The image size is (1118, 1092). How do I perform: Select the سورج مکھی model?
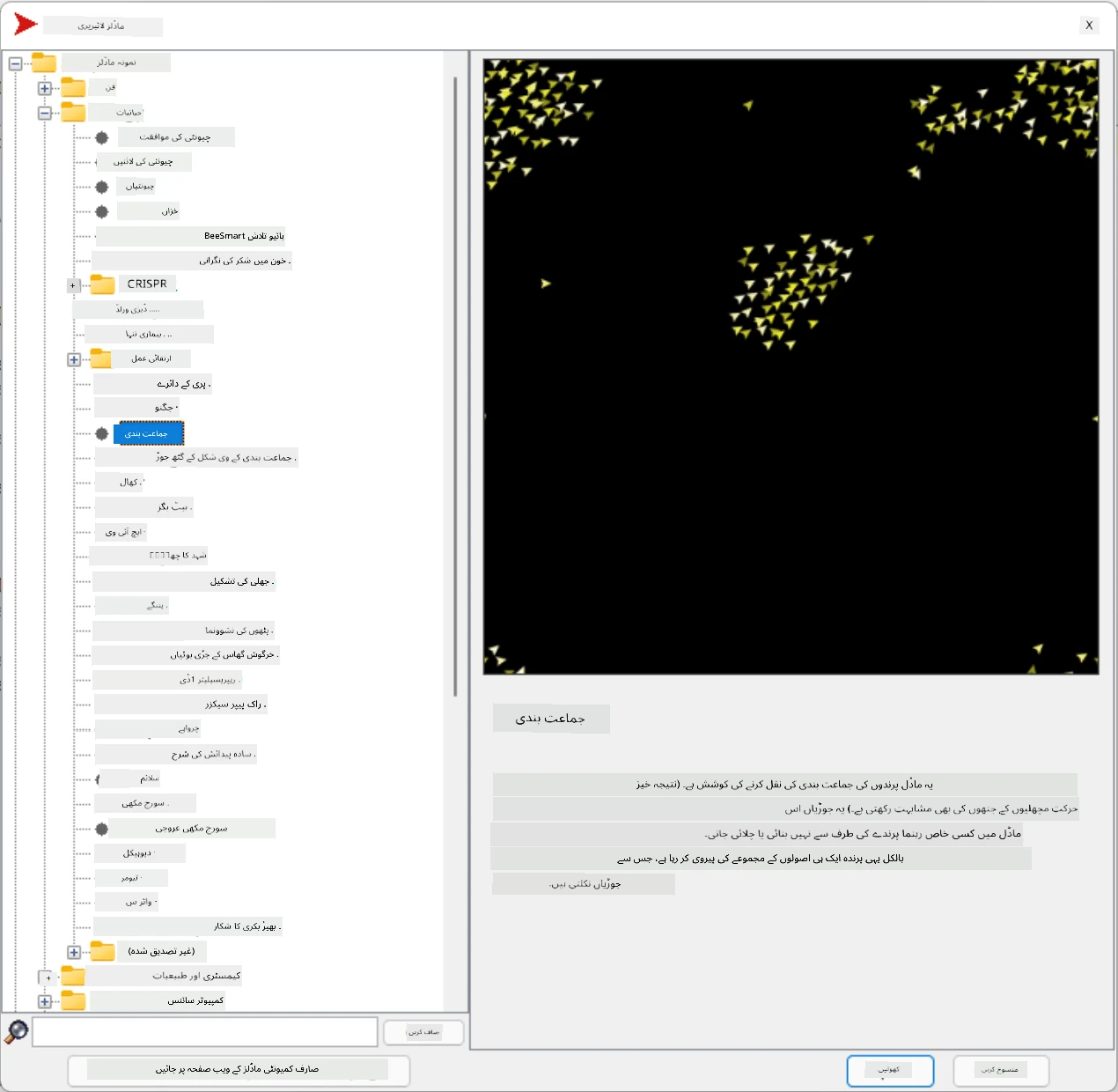pos(146,803)
